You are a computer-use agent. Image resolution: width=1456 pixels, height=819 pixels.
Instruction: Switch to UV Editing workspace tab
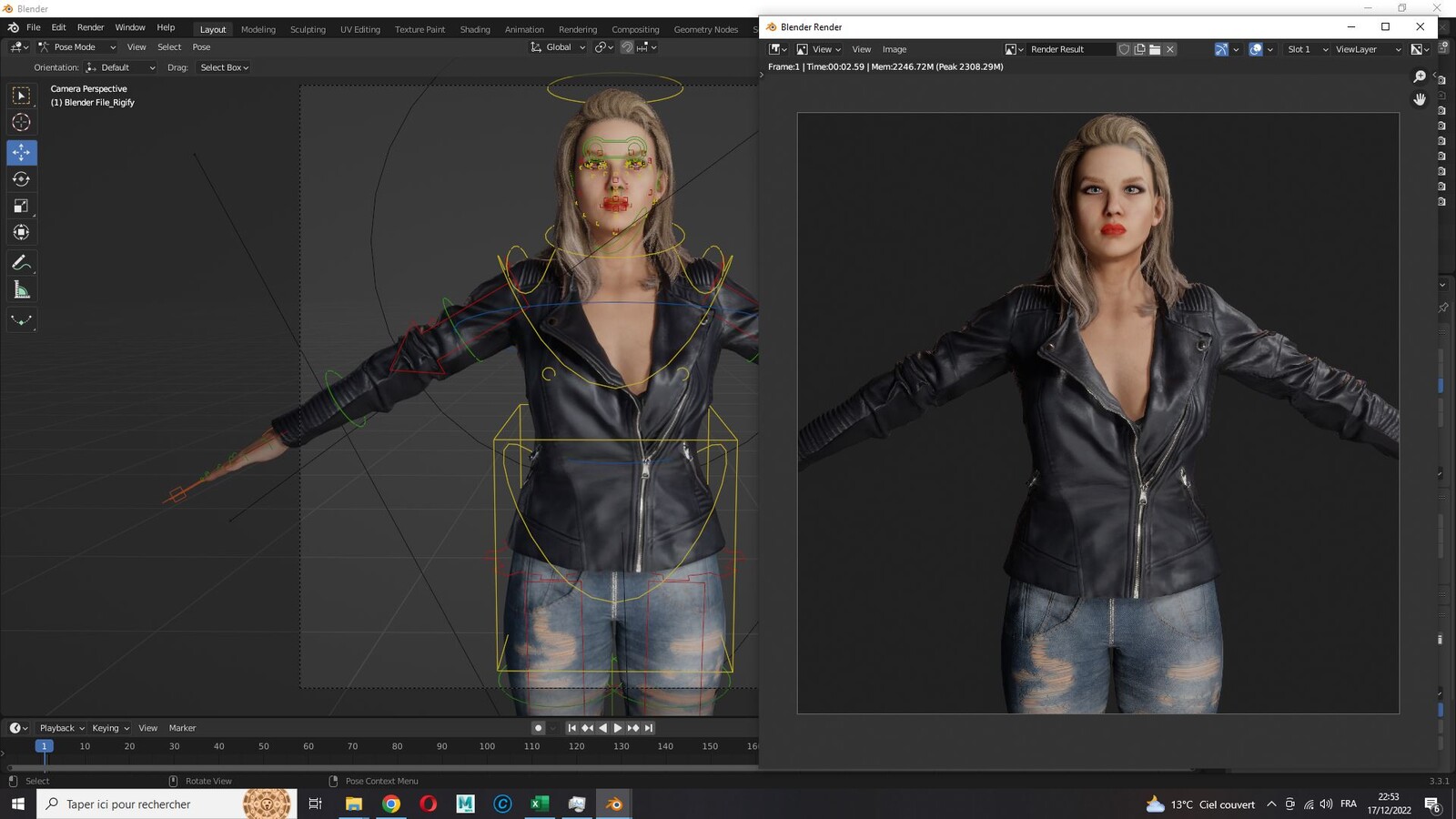coord(360,29)
